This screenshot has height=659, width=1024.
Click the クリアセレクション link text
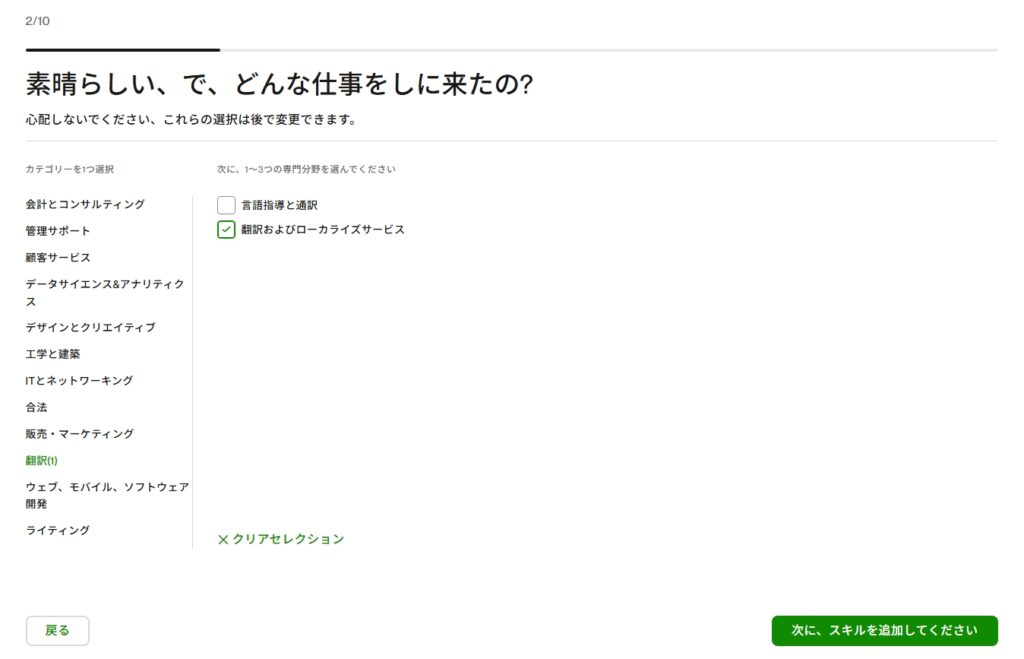tap(288, 539)
